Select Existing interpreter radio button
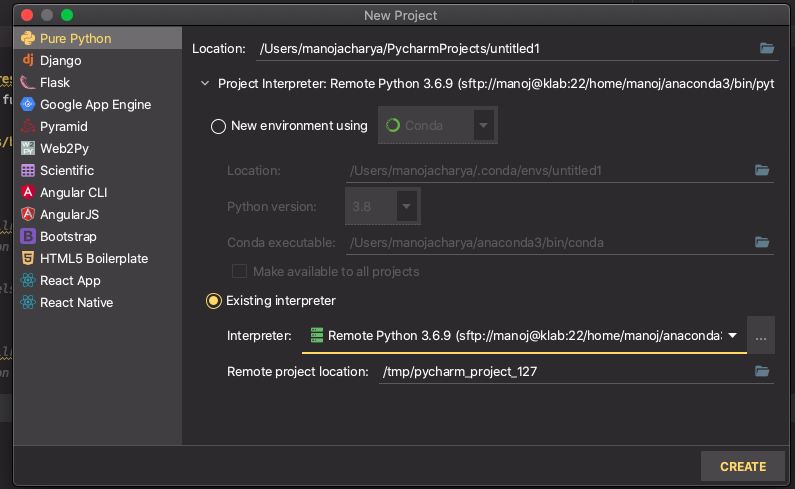Viewport: 795px width, 489px height. coord(213,301)
